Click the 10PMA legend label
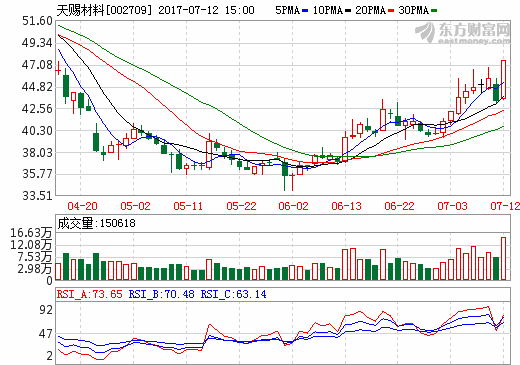The image size is (520, 365). coord(328,10)
